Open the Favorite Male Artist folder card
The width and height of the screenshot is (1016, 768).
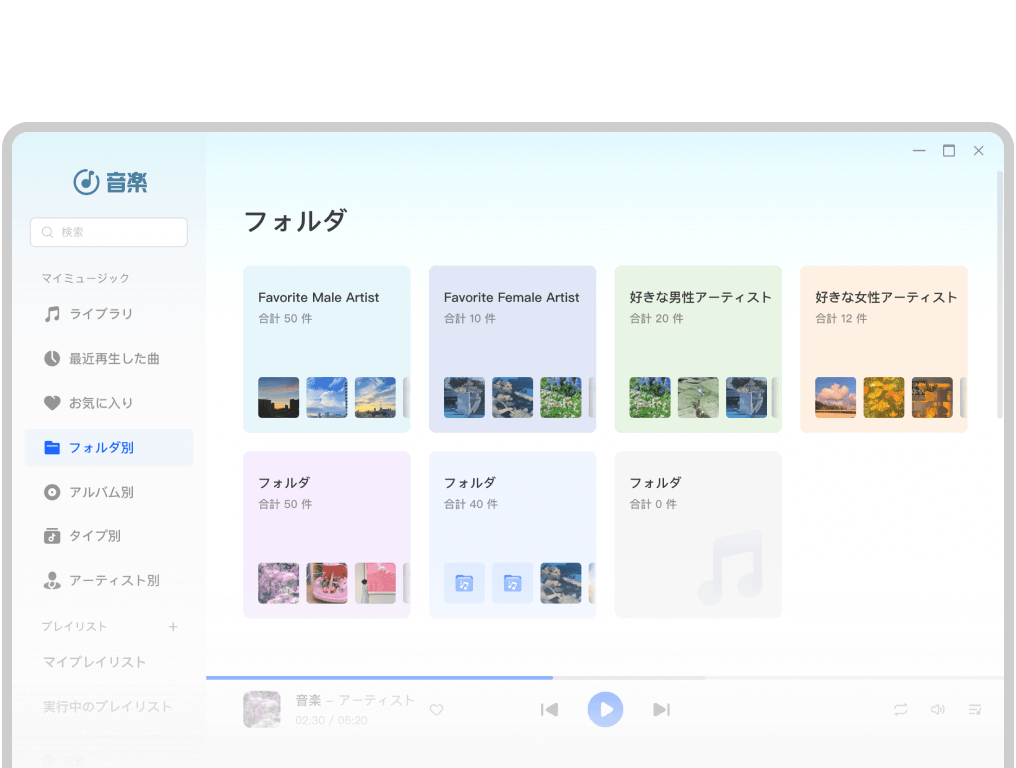click(x=326, y=348)
